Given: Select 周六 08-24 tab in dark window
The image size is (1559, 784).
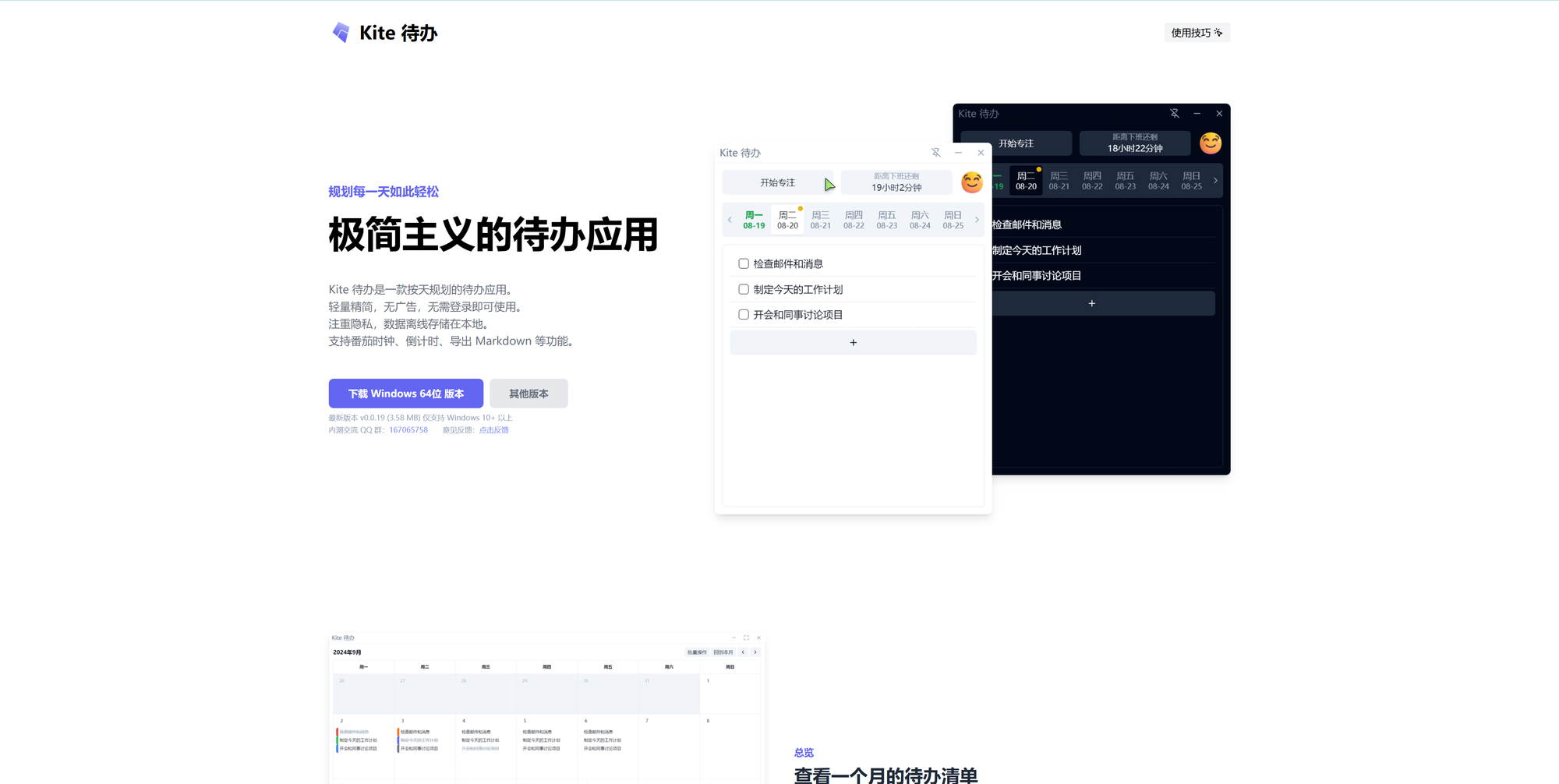Looking at the screenshot, I should click(1158, 181).
